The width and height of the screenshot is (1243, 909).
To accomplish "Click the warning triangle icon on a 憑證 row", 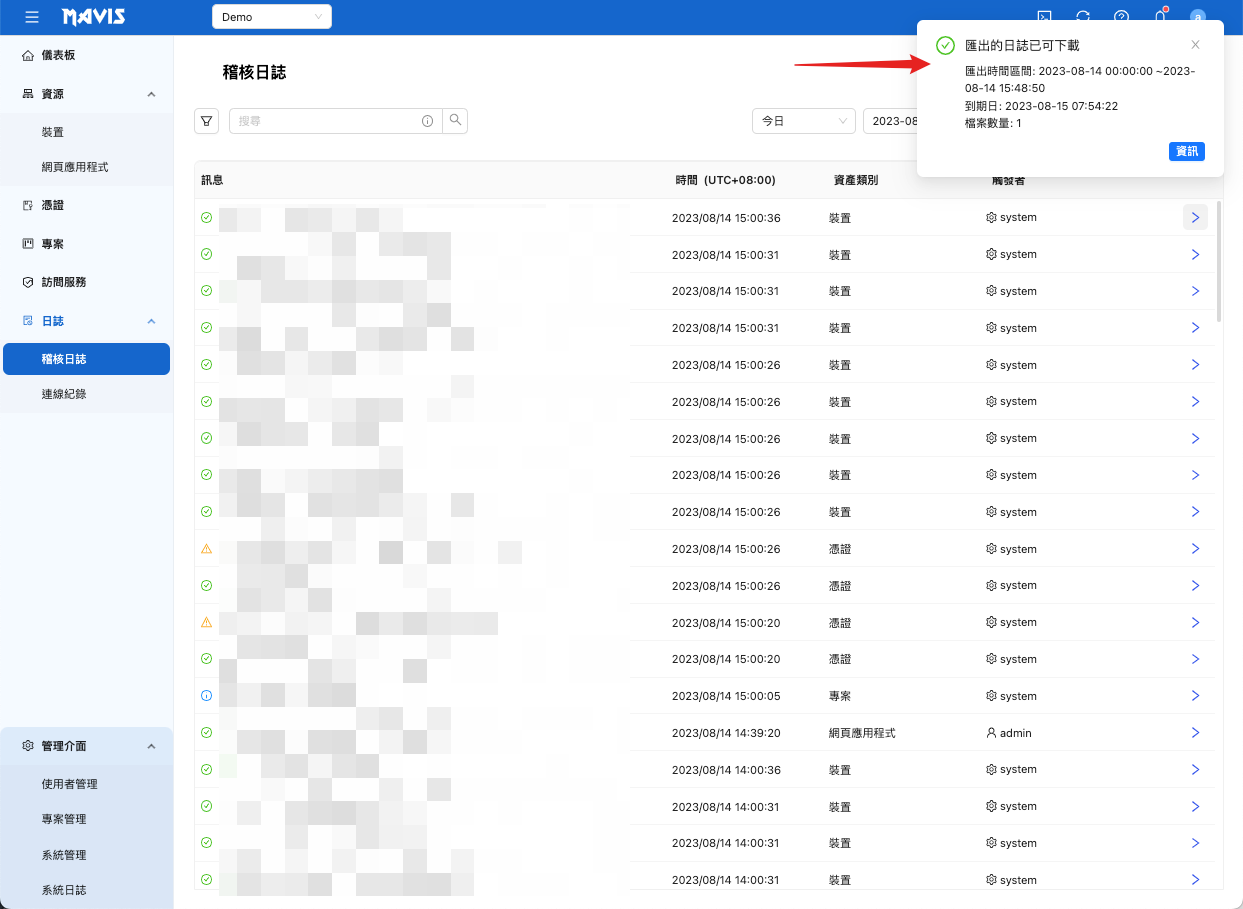I will 206,548.
